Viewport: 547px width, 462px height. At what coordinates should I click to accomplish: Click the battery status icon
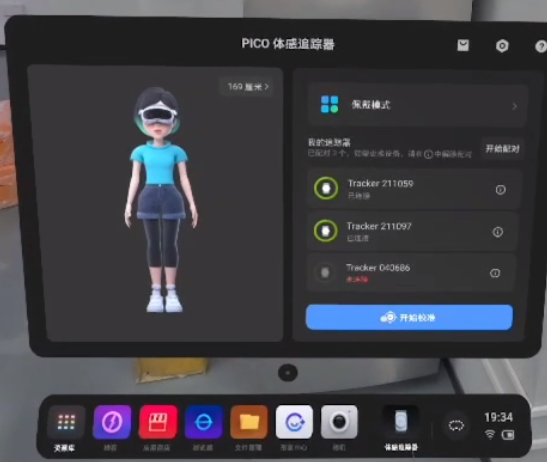508,435
